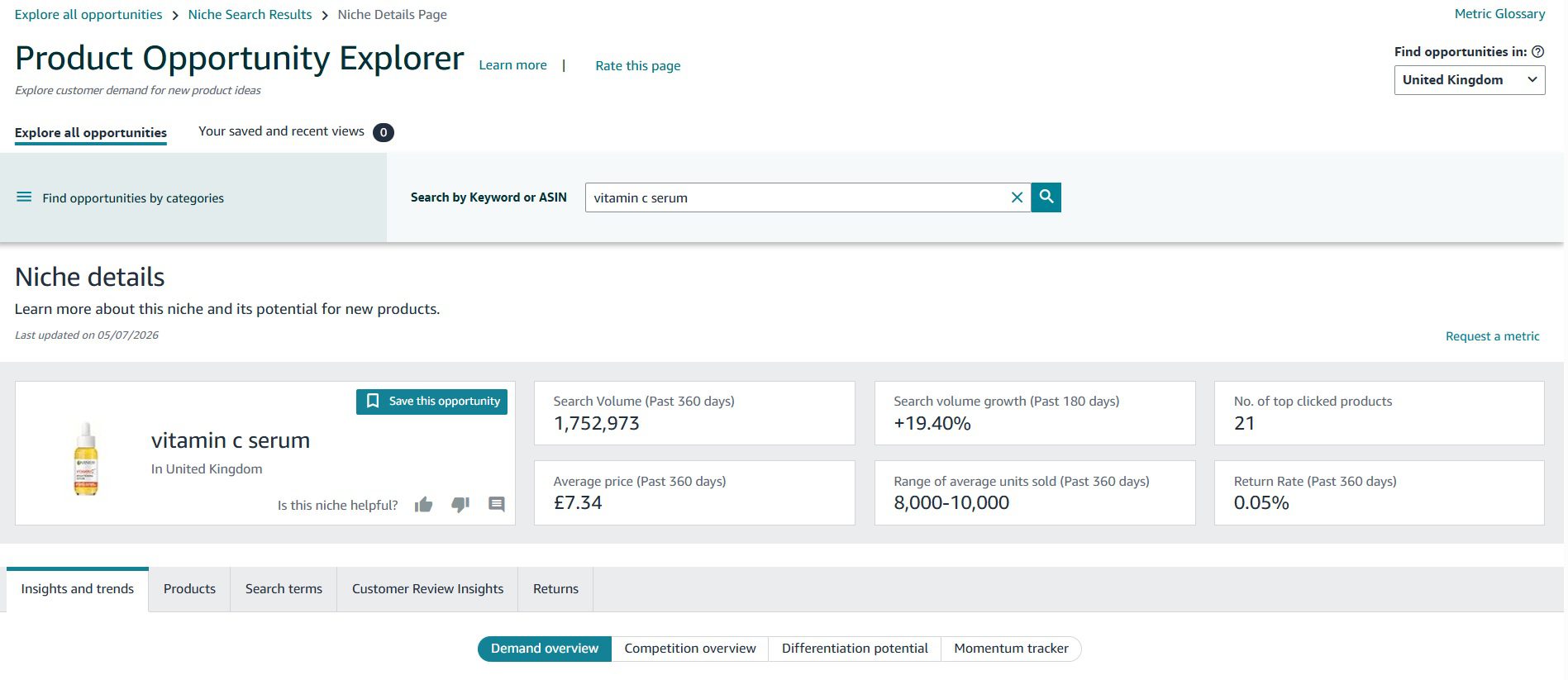Open the Returns tab
Viewport: 1568px width, 680px height.
555,589
